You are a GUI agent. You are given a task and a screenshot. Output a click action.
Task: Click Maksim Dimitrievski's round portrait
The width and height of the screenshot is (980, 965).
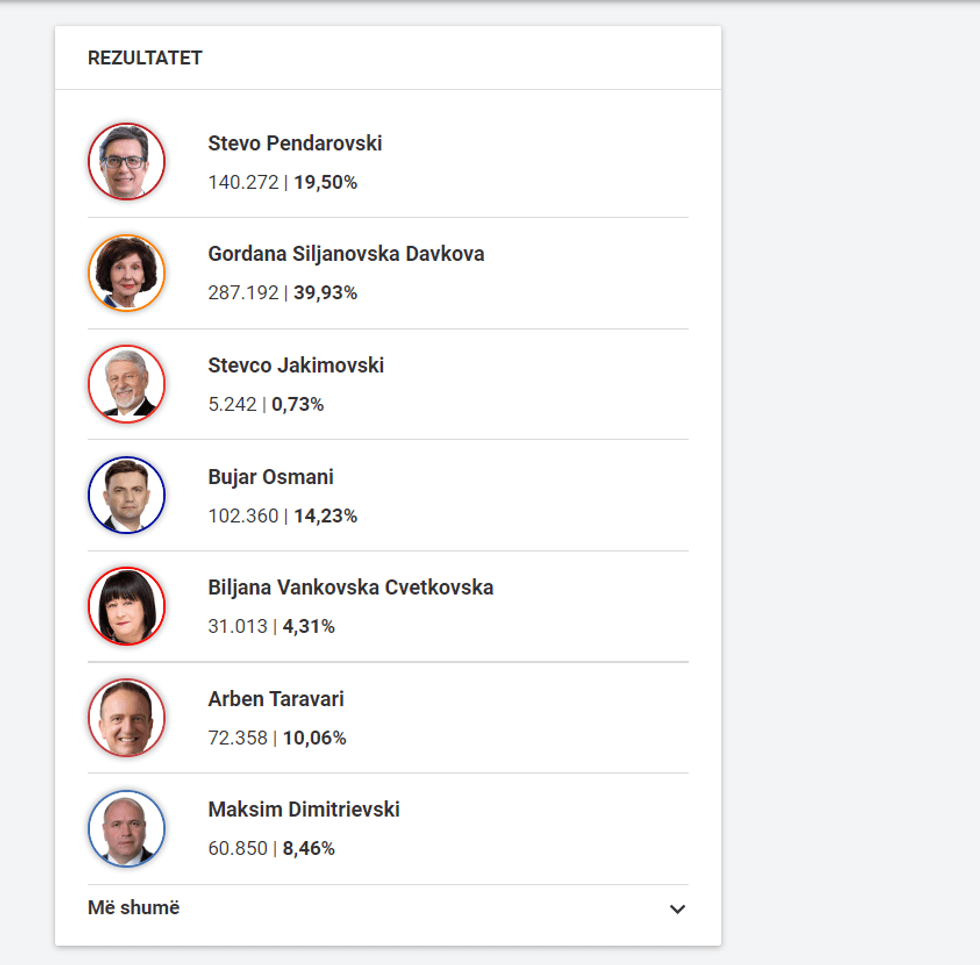126,828
